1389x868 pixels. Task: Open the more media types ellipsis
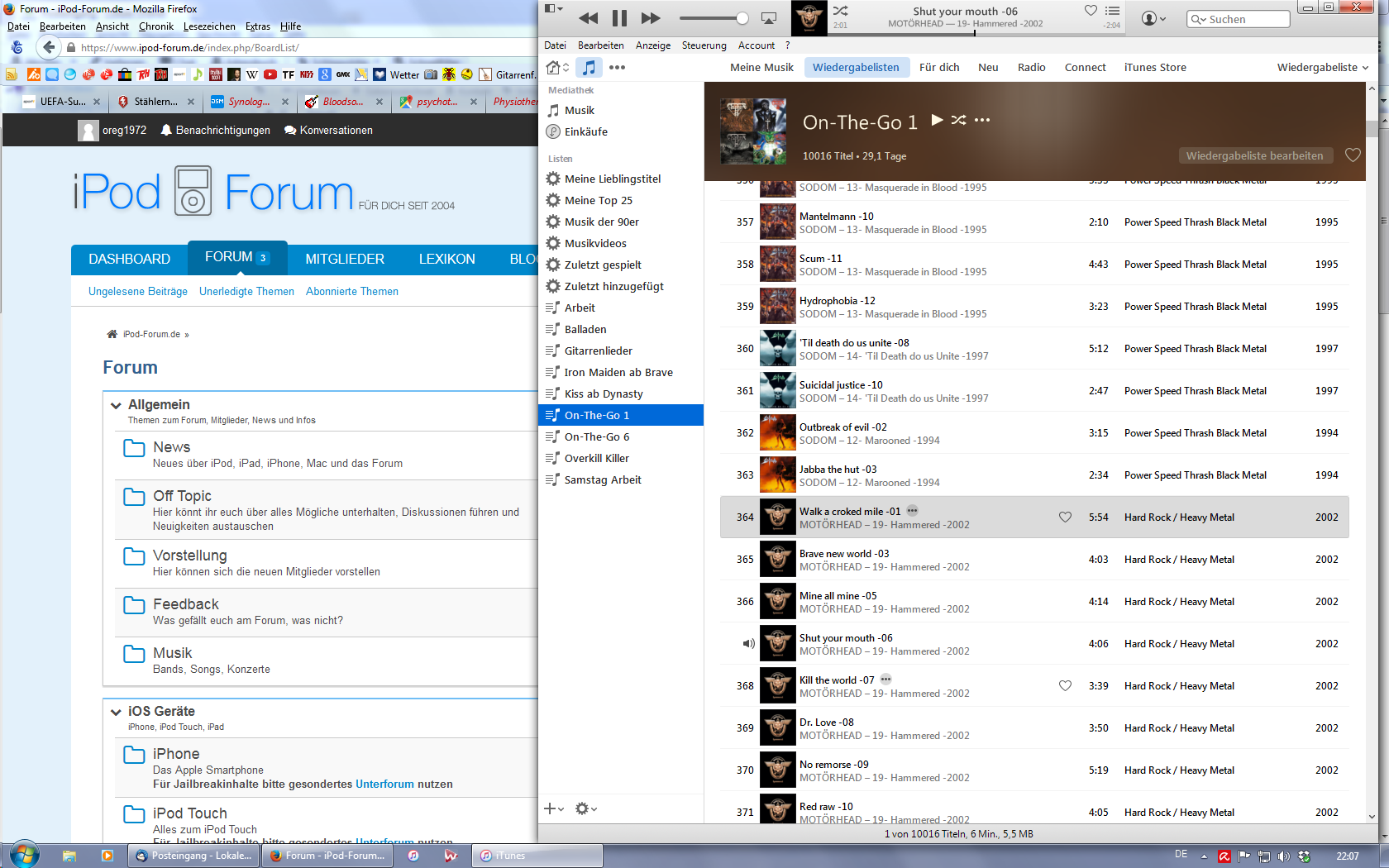point(617,67)
